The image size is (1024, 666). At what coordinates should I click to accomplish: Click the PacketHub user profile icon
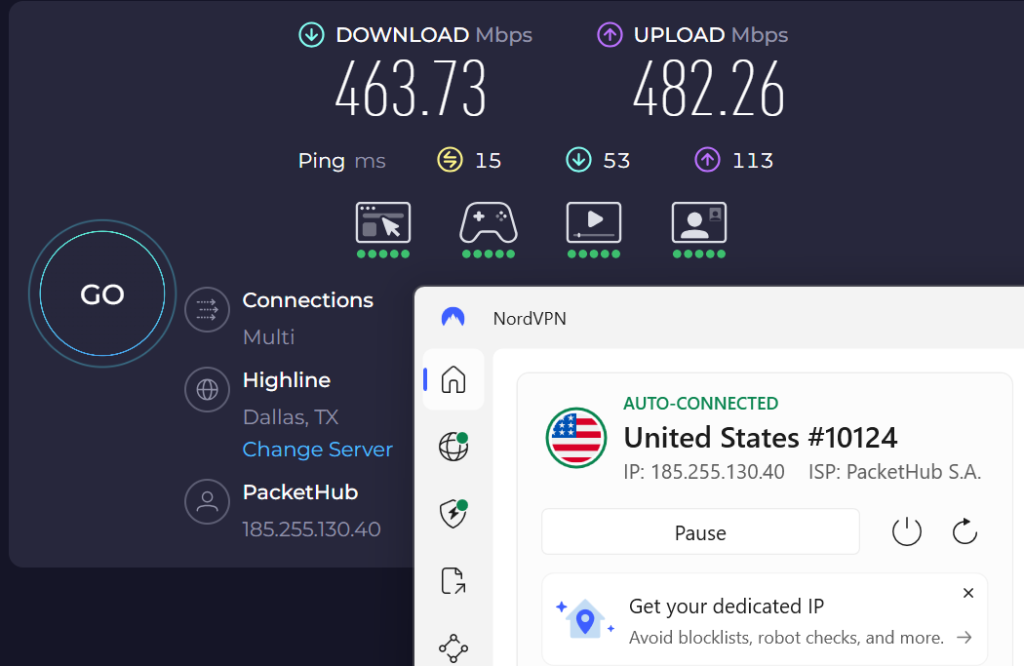point(207,503)
